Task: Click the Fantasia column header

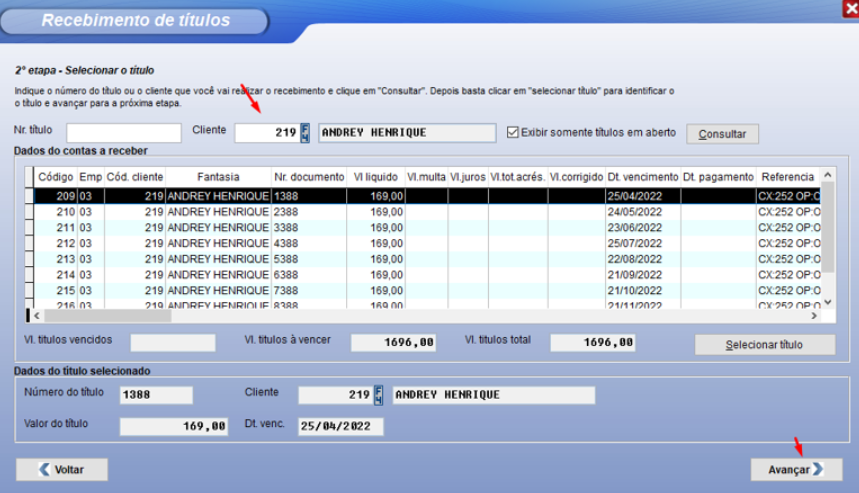Action: 218,177
